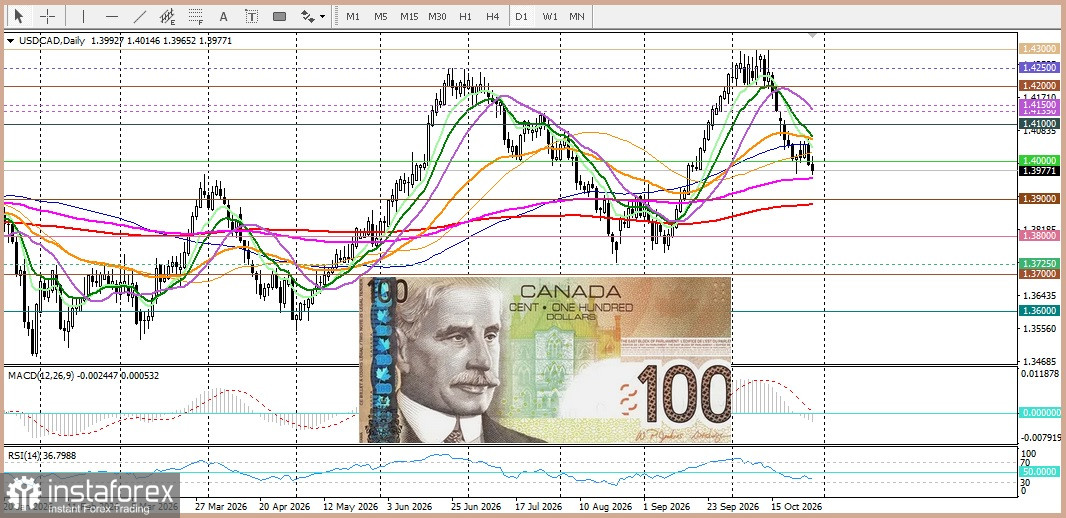Switch chart to H1 timeframe
The image size is (1066, 518).
click(x=465, y=16)
